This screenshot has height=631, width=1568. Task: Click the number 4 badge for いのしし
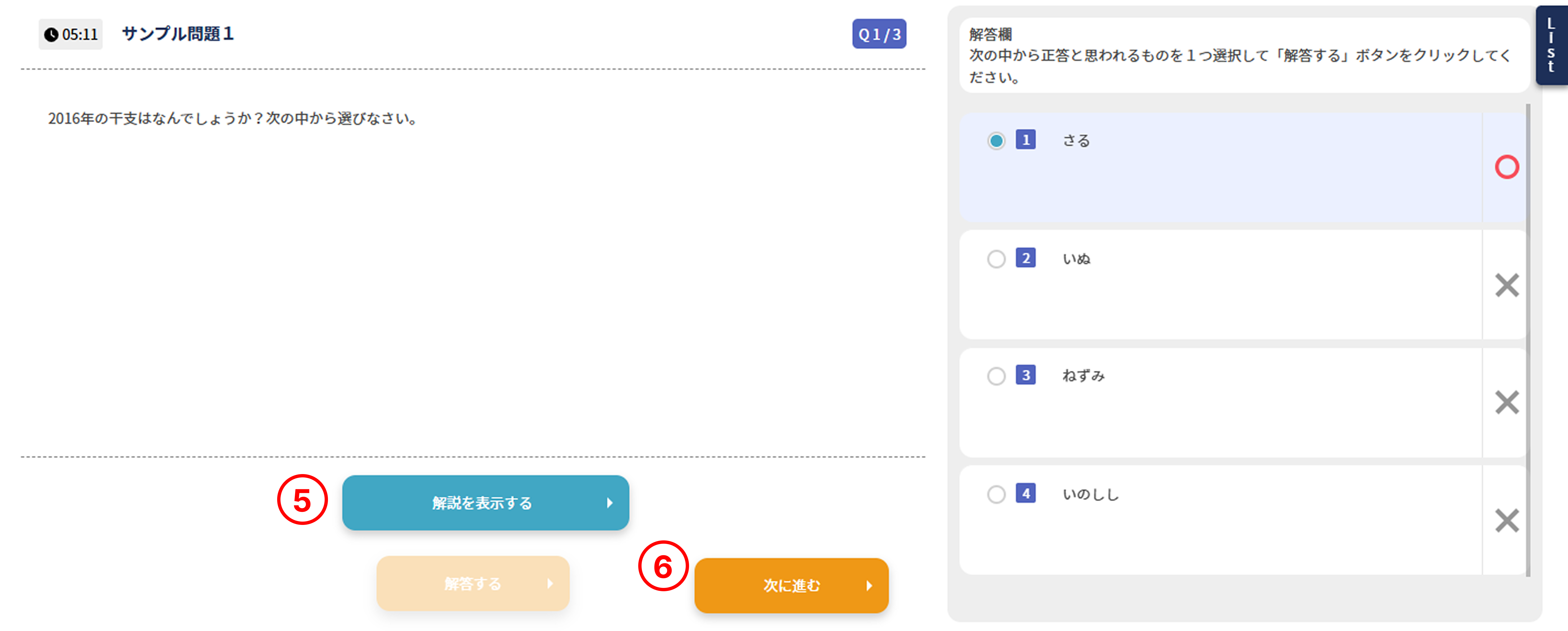coord(1026,493)
